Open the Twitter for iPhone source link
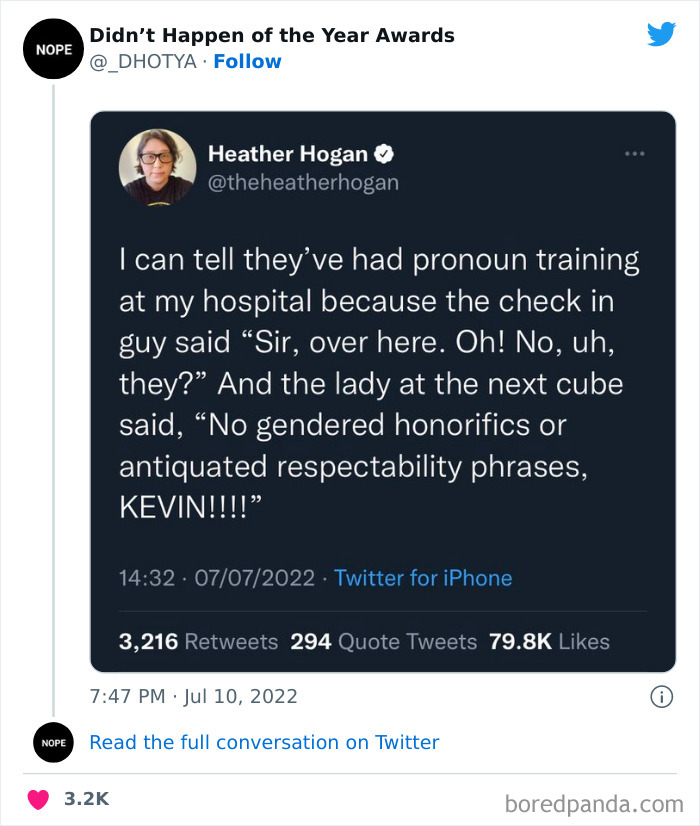 (x=422, y=578)
